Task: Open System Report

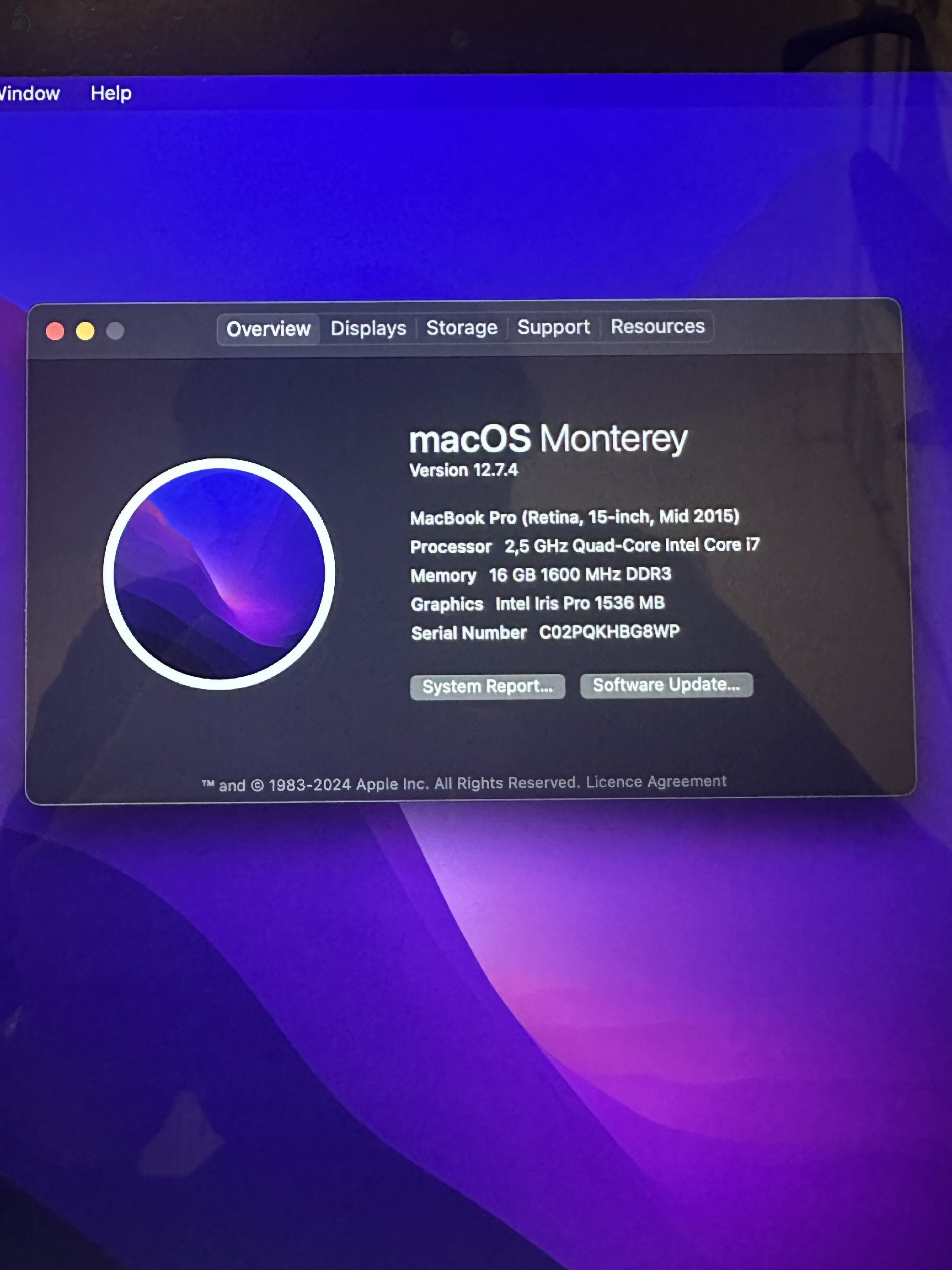Action: pos(487,686)
